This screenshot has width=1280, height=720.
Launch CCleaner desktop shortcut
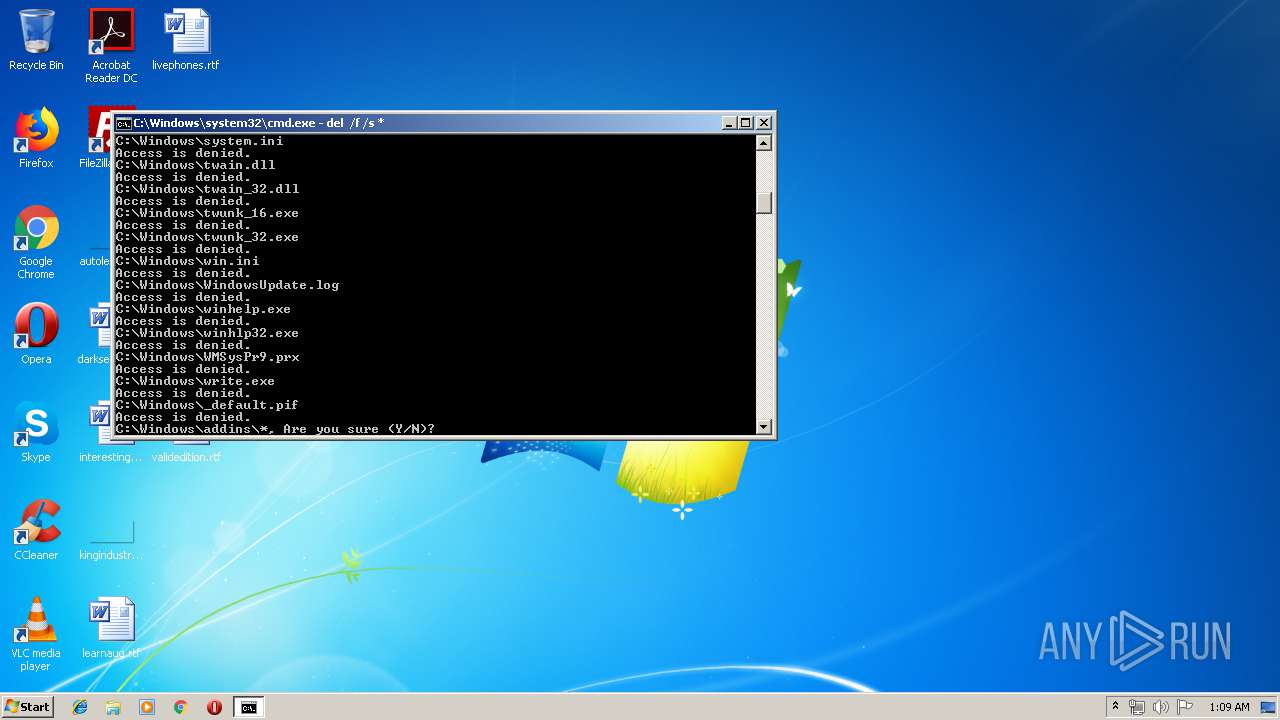pos(36,530)
